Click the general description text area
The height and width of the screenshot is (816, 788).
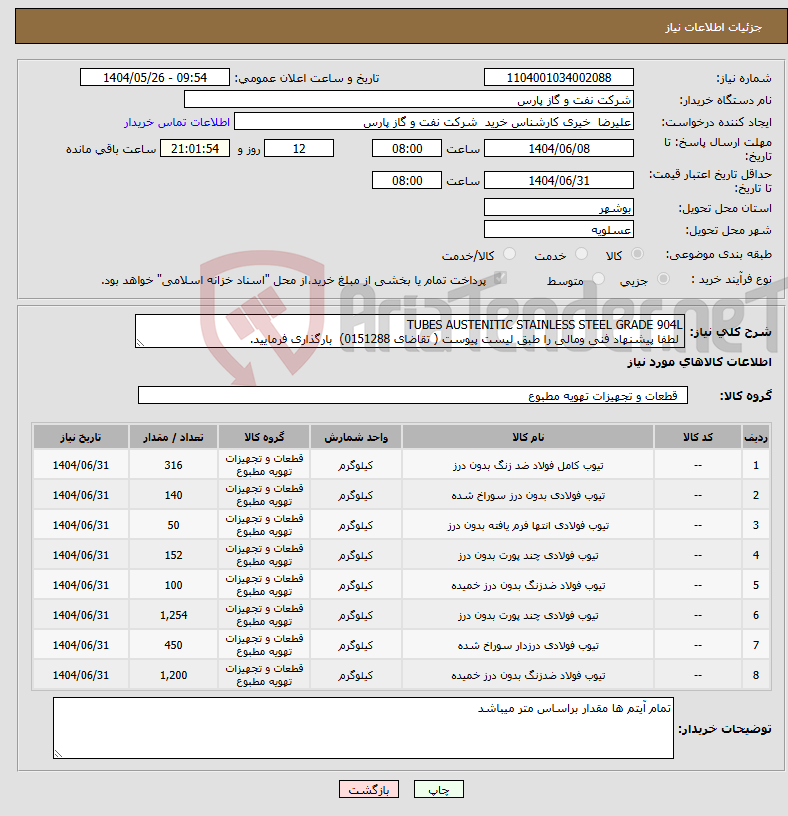click(x=410, y=332)
